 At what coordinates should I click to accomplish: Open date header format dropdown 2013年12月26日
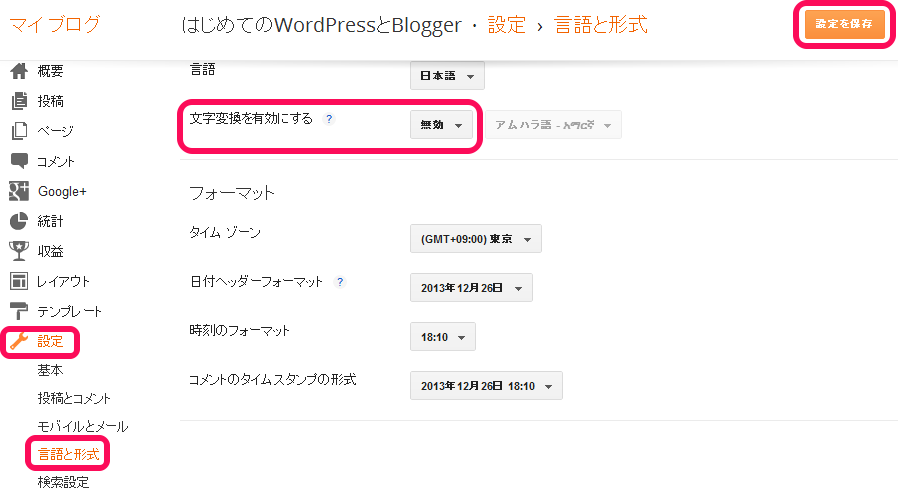pyautogui.click(x=471, y=288)
